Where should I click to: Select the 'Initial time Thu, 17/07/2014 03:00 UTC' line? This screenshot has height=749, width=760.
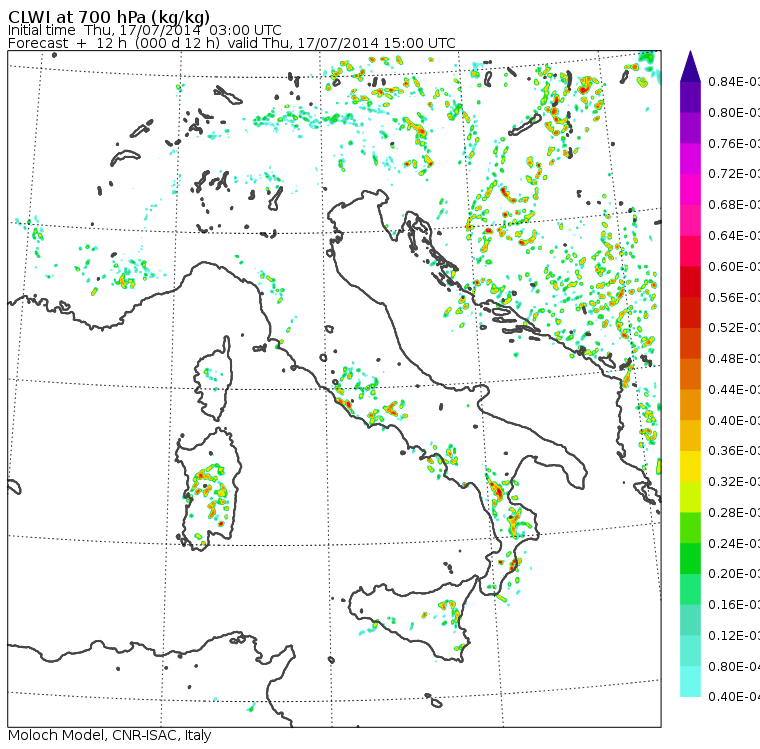point(144,30)
